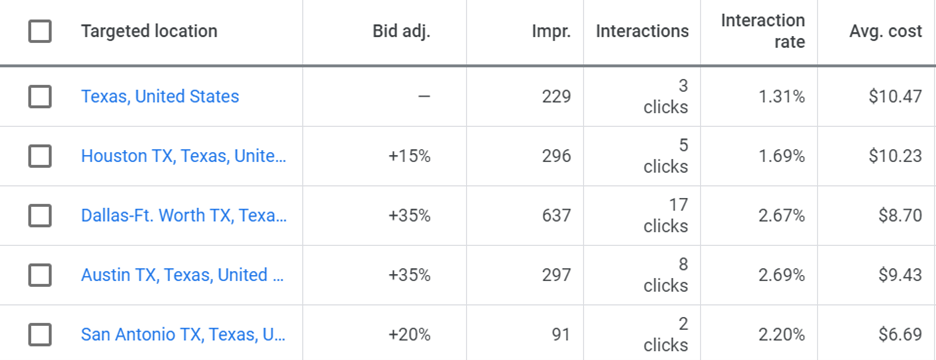Image resolution: width=936 pixels, height=360 pixels.
Task: Open the Austin TX location link
Action: pos(183,275)
